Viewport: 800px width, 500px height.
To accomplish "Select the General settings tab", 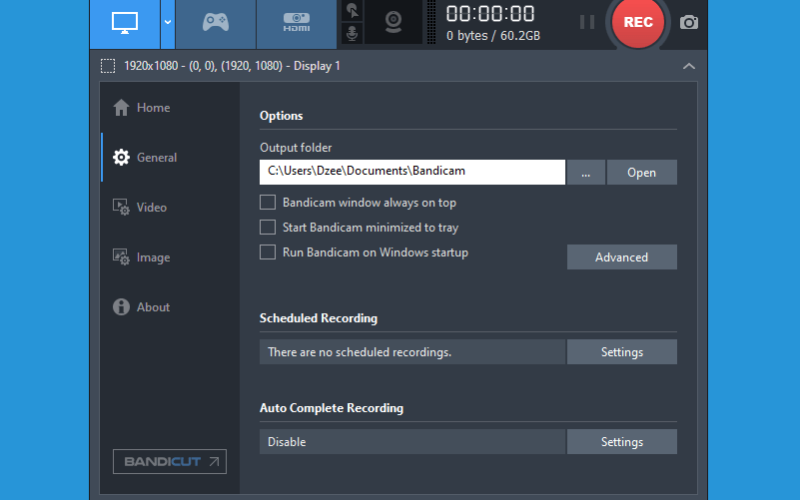I will tap(145, 158).
